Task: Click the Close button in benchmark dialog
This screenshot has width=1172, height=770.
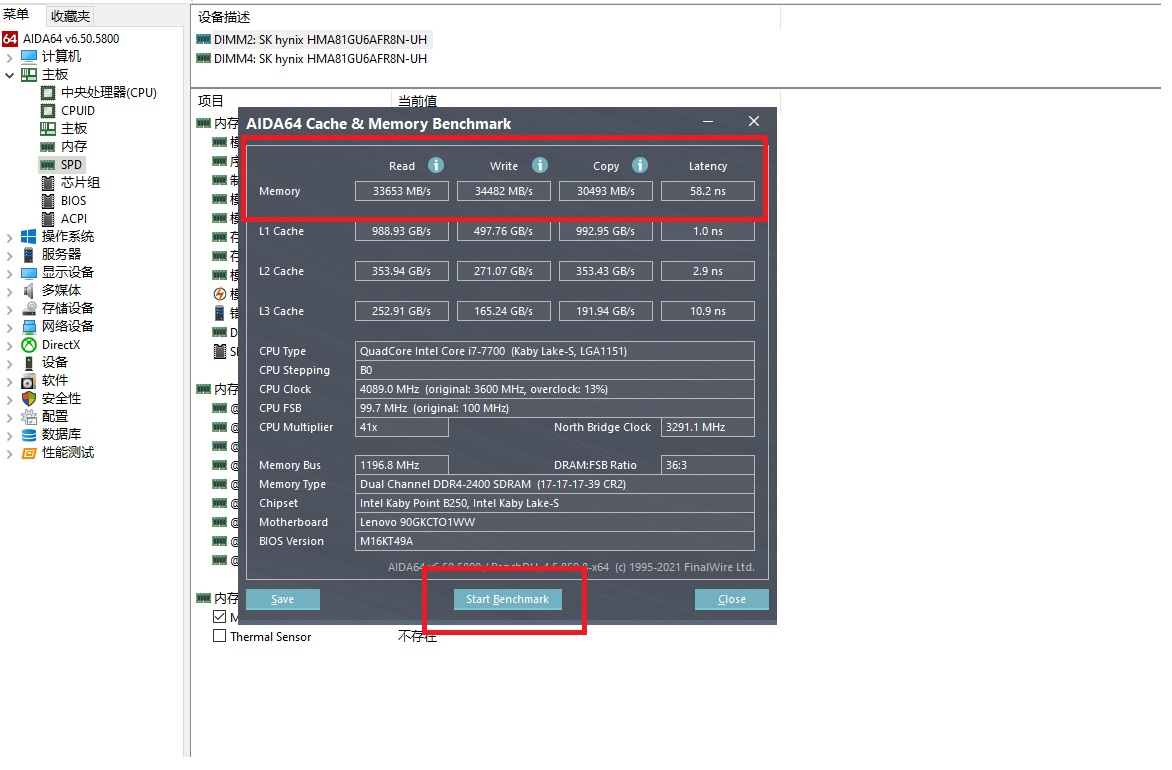Action: point(732,599)
